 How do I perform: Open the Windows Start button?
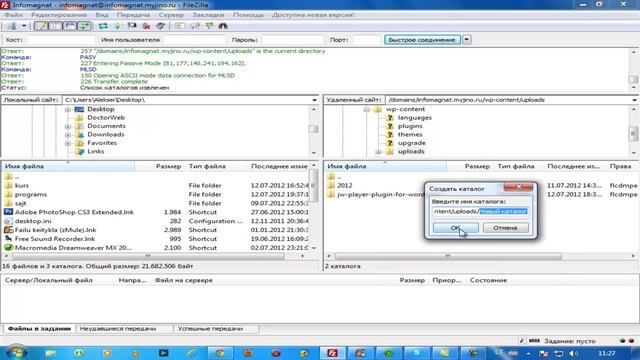[17, 353]
